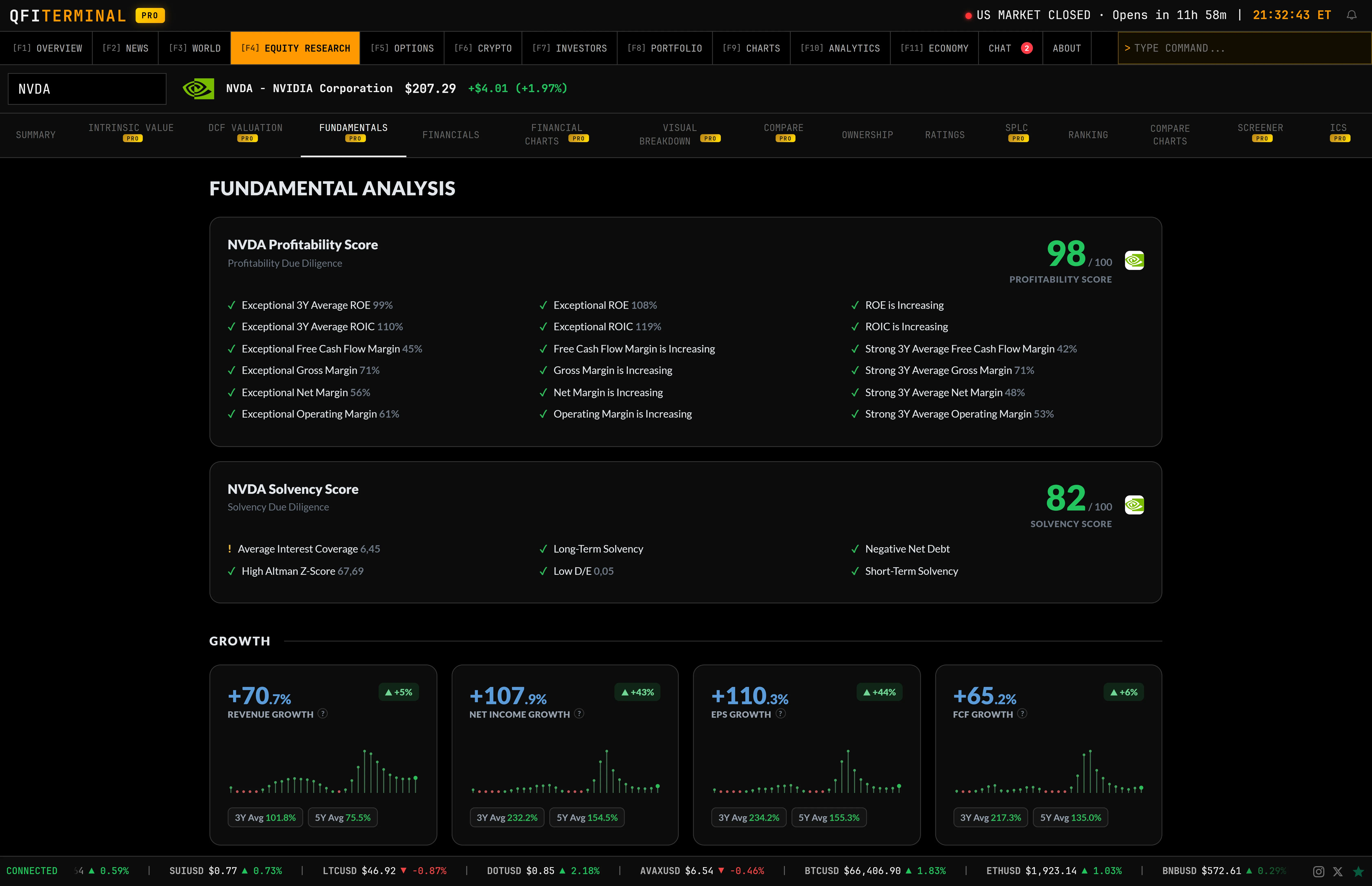1372x886 pixels.
Task: Open the F2 News tab
Action: point(125,48)
